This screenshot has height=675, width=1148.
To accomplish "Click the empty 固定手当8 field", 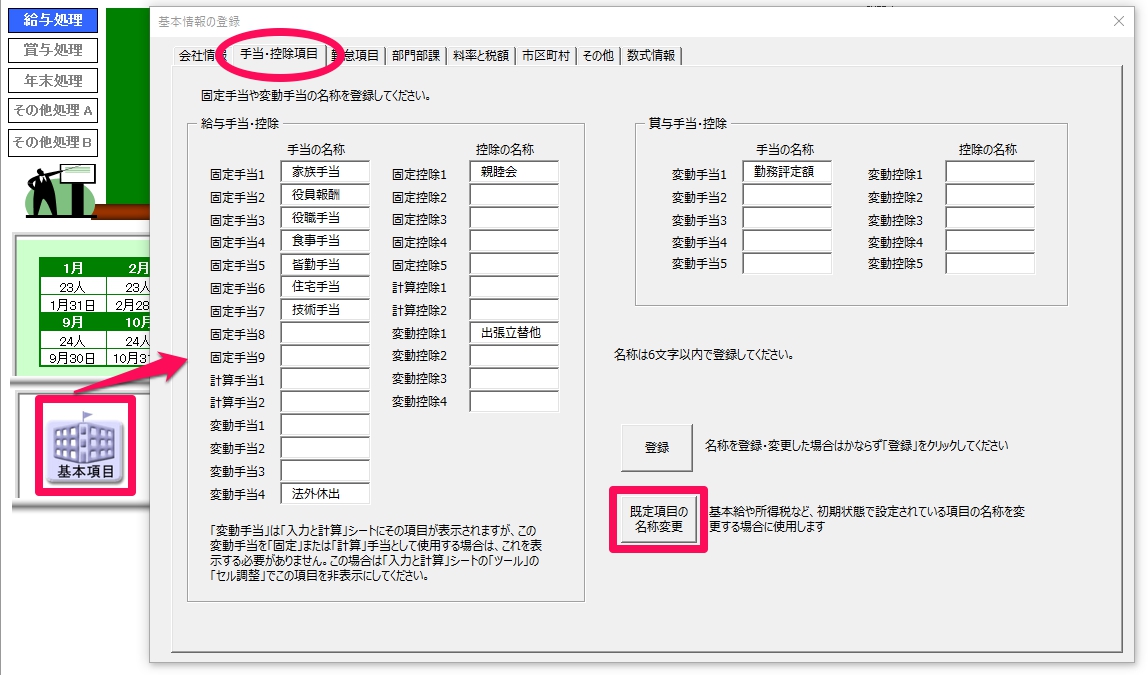I will pos(325,333).
